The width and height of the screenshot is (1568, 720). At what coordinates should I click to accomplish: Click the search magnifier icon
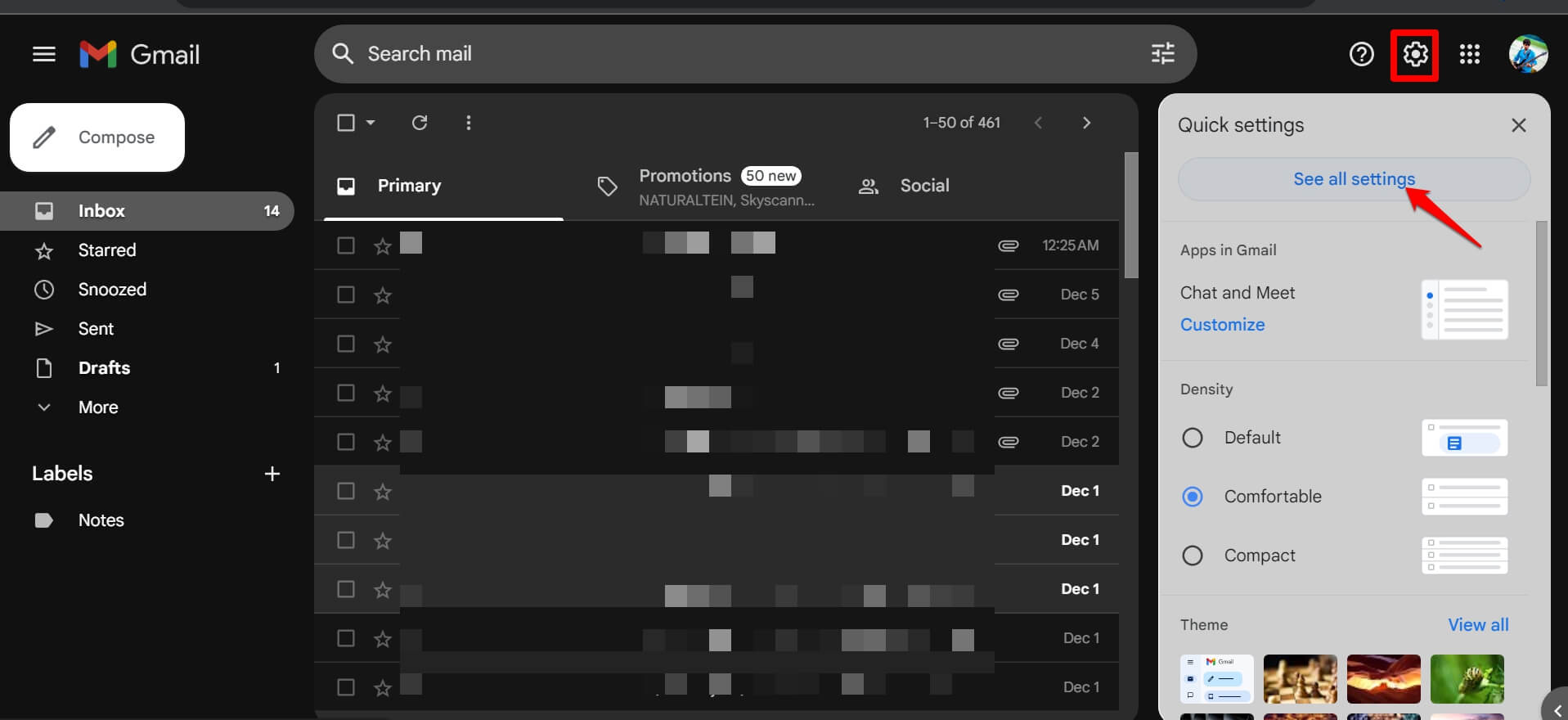point(343,54)
